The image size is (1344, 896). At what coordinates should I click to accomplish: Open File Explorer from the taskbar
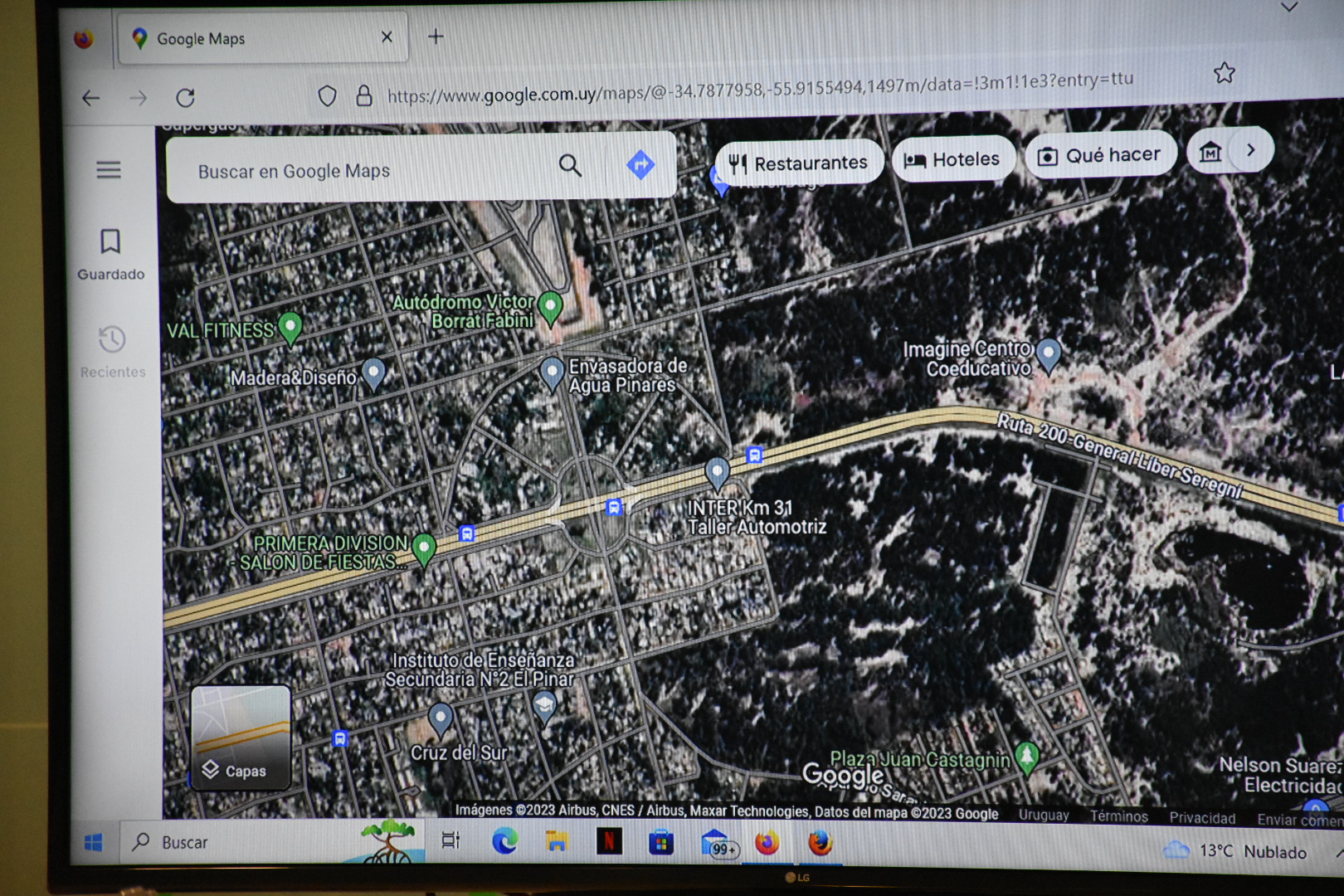(557, 841)
